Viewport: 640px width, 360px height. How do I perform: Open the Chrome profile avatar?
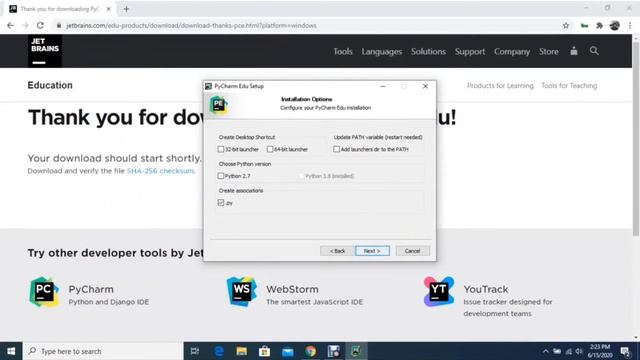tap(615, 25)
